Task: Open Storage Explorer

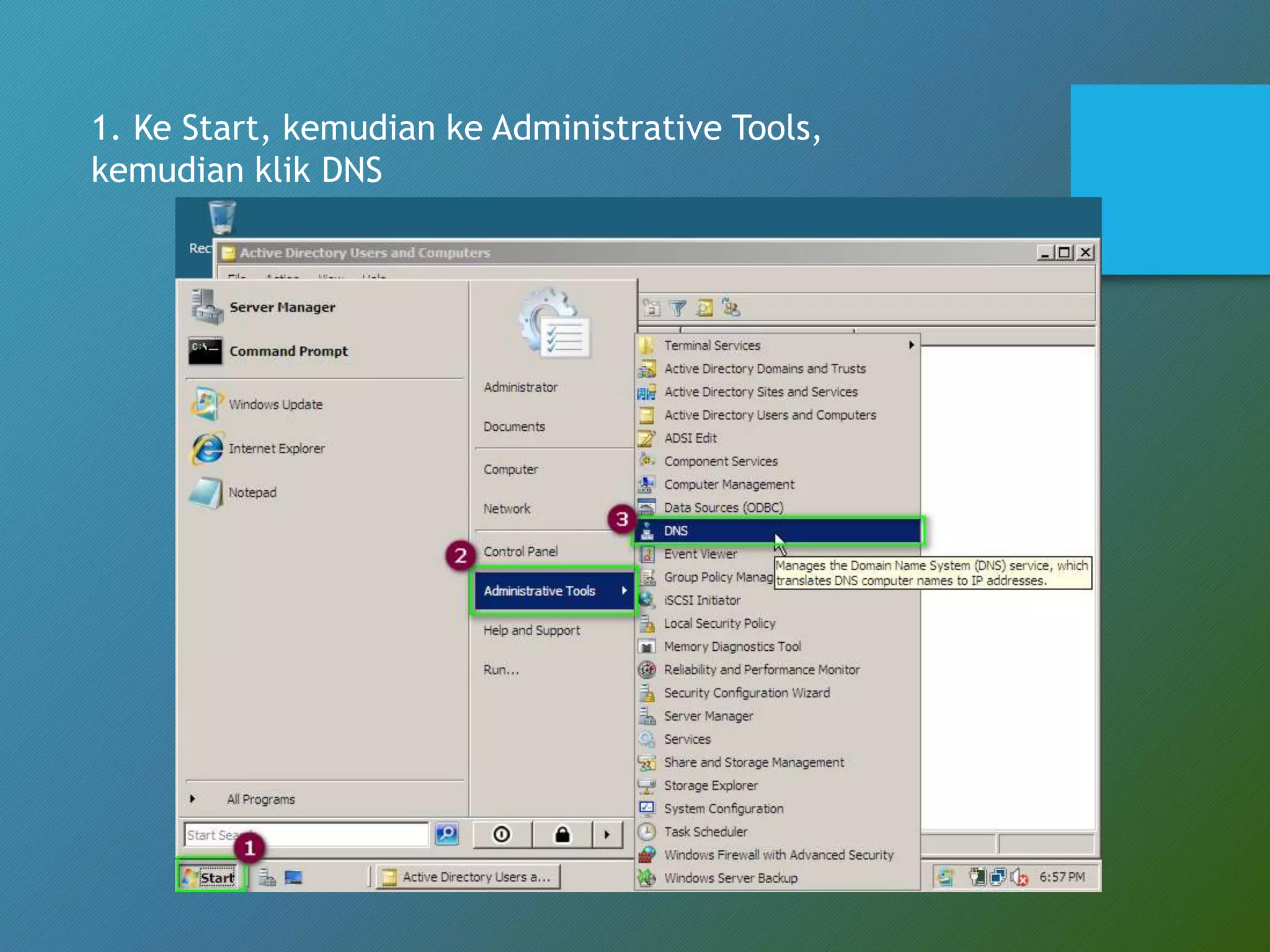Action: (777, 785)
